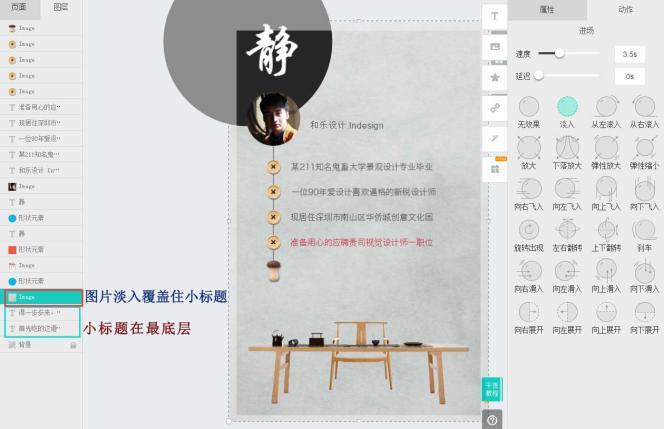Screen dimensions: 664x429
Task: Click the magic wand effects tool
Action: click(494, 139)
